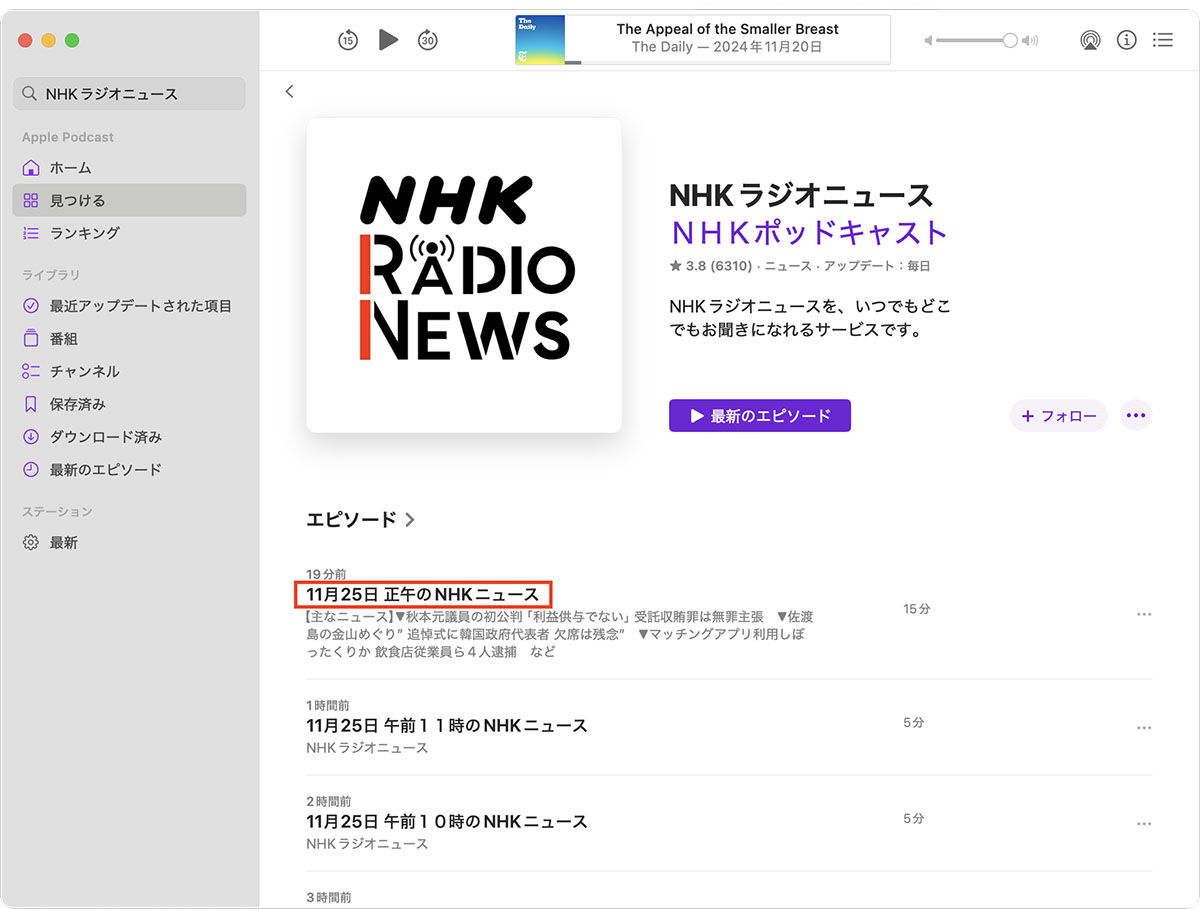Skip back 15 seconds

tap(347, 40)
